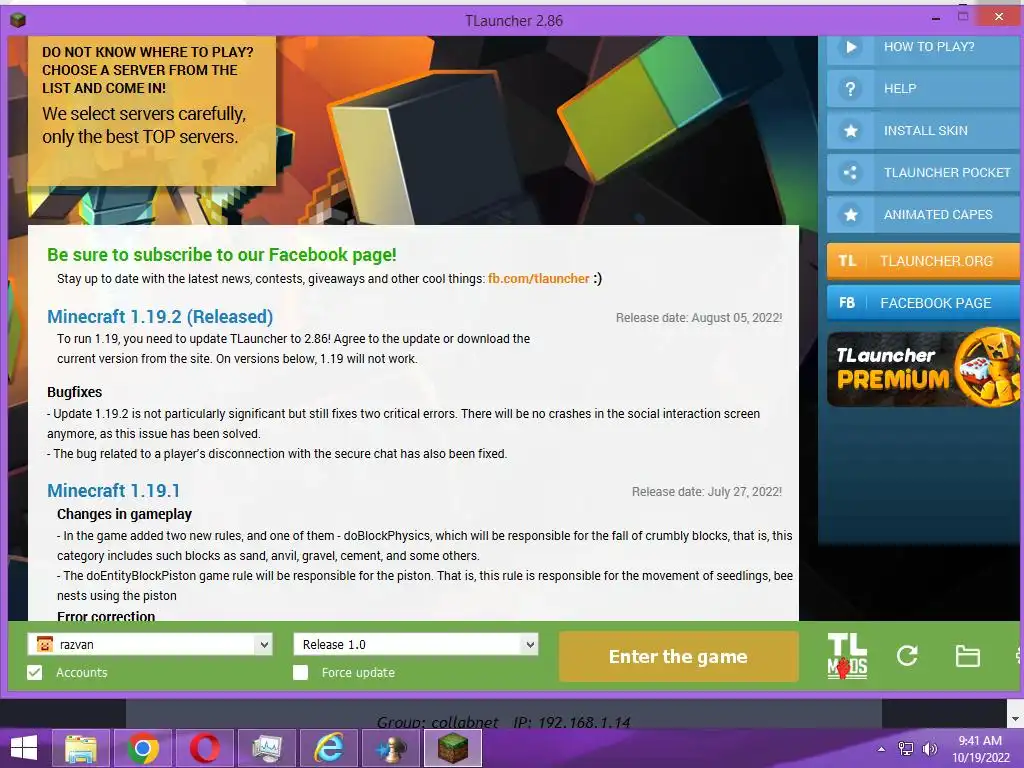Click the Help label in sidebar
The image size is (1024, 768).
pos(900,89)
